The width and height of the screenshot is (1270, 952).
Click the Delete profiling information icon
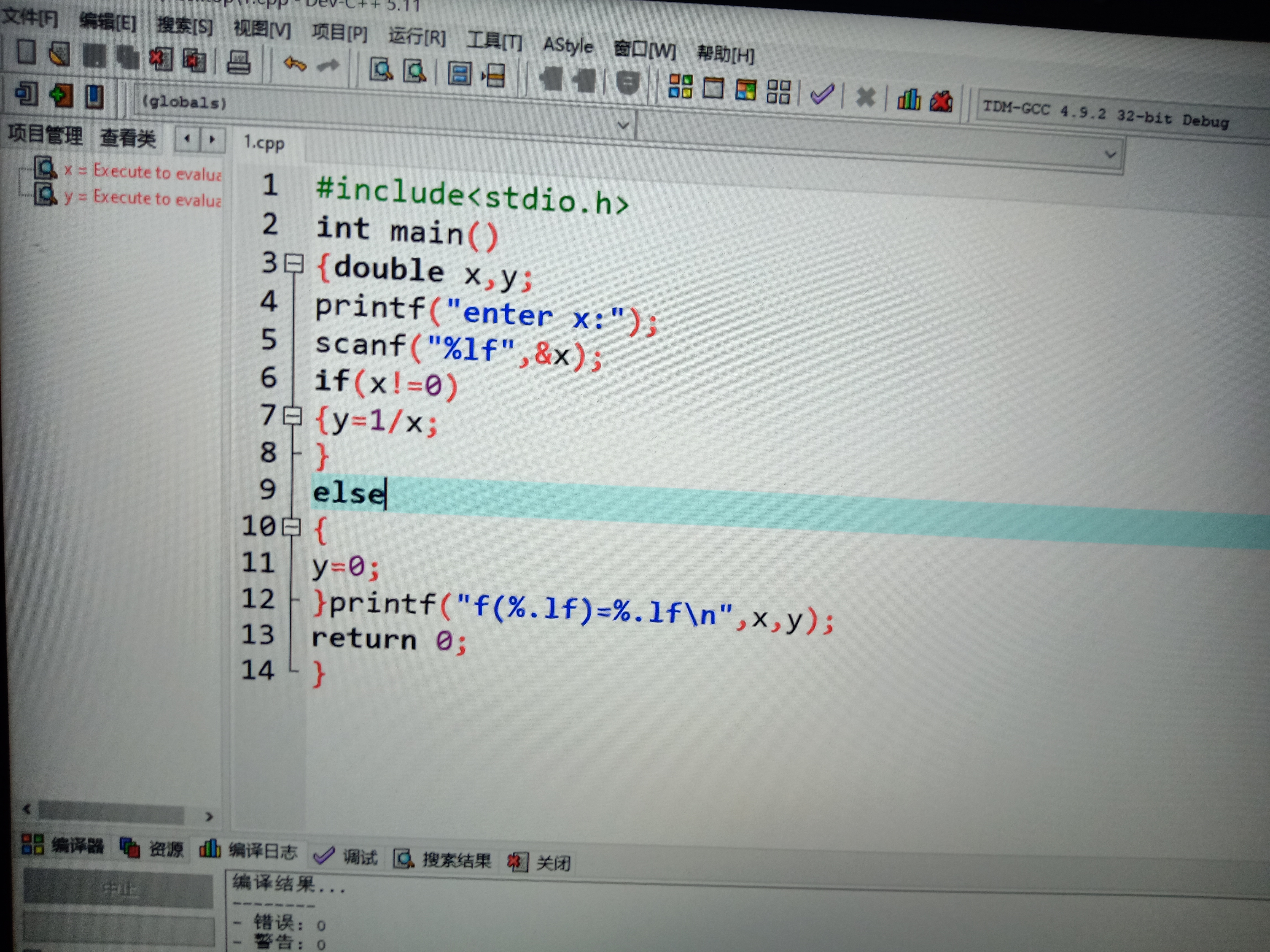940,102
